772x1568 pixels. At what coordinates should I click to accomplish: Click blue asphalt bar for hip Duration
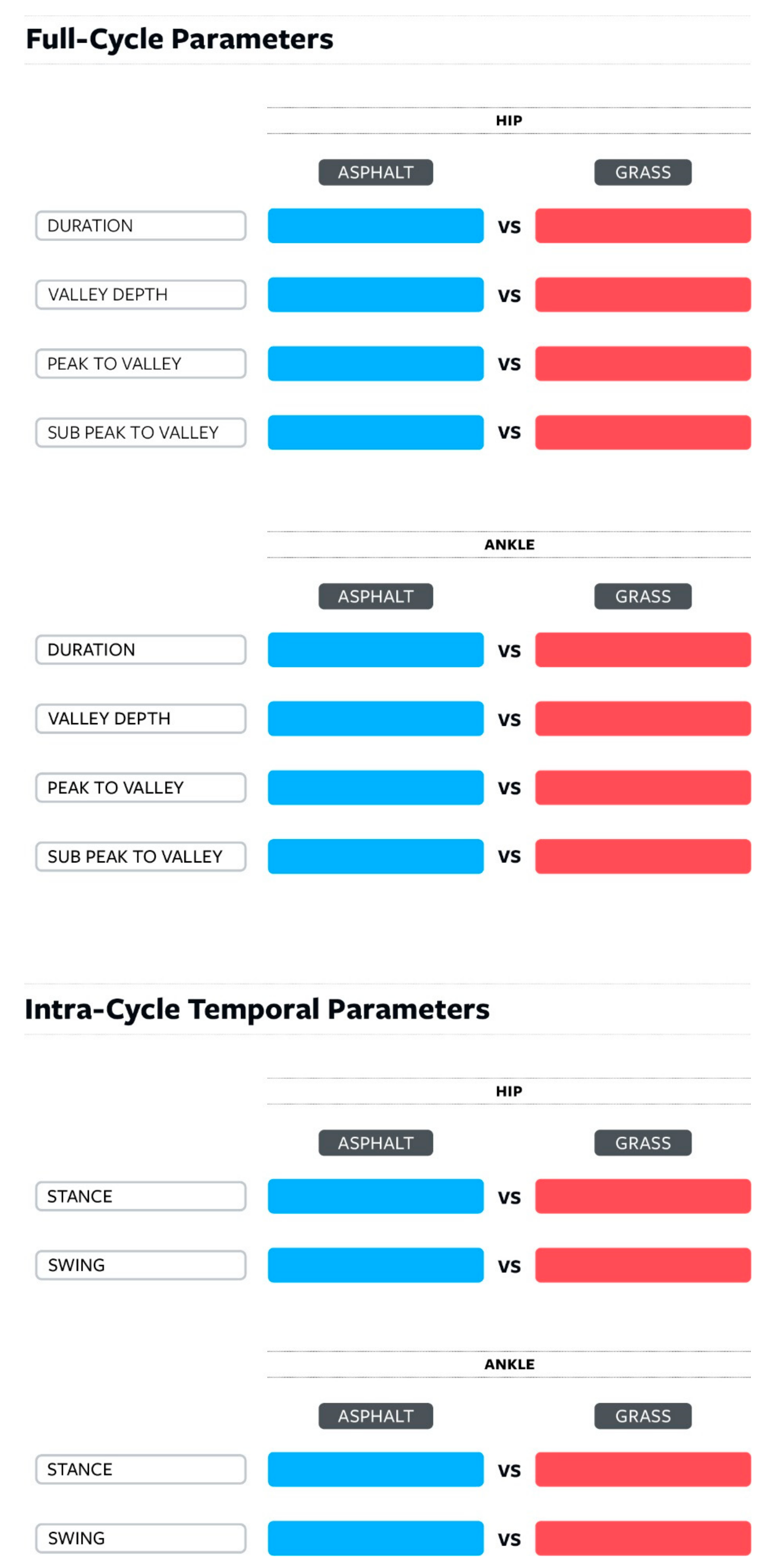click(x=375, y=226)
